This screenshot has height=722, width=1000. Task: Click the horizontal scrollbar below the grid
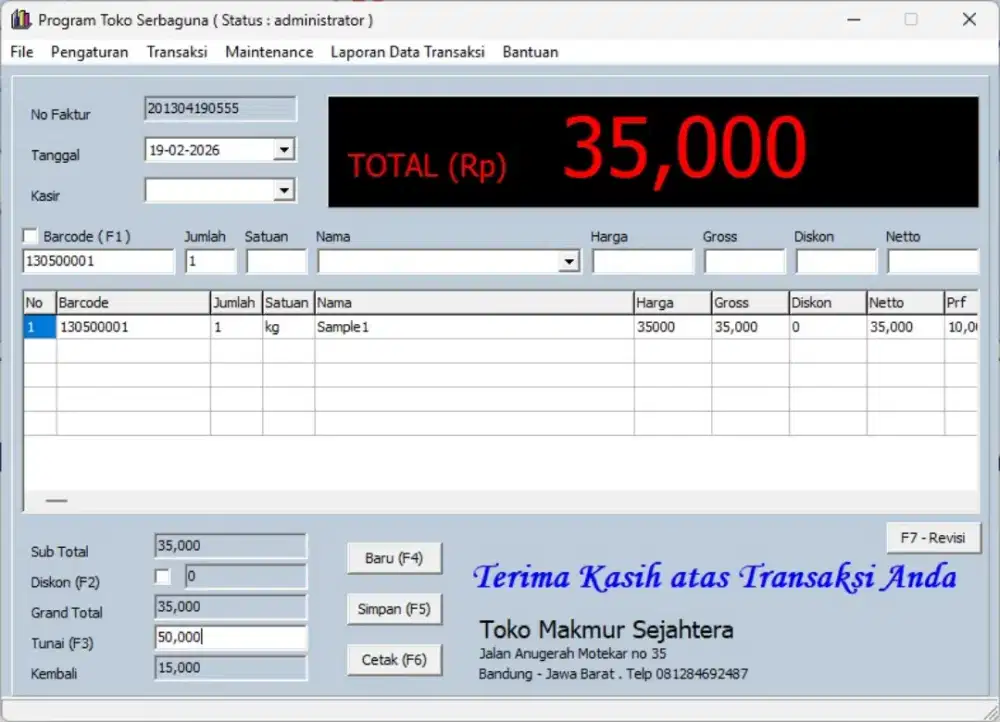click(56, 500)
